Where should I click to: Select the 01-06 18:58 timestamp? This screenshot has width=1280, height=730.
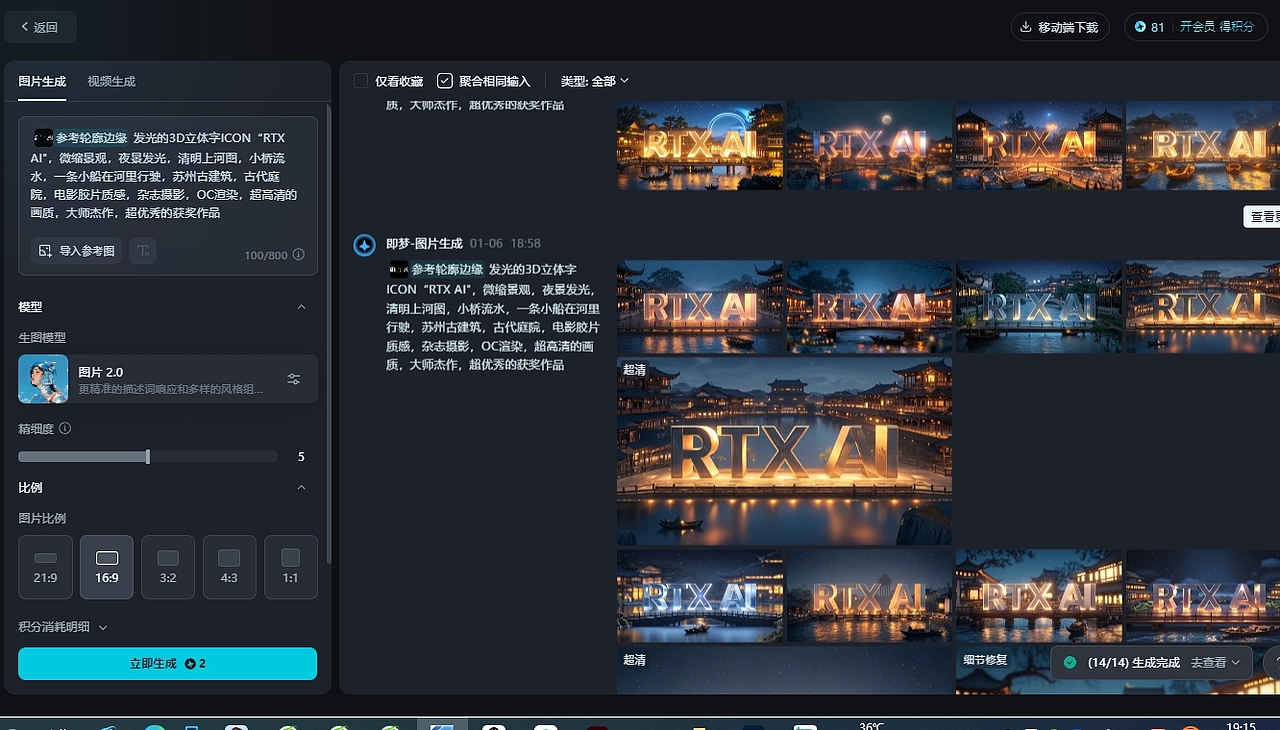point(505,243)
